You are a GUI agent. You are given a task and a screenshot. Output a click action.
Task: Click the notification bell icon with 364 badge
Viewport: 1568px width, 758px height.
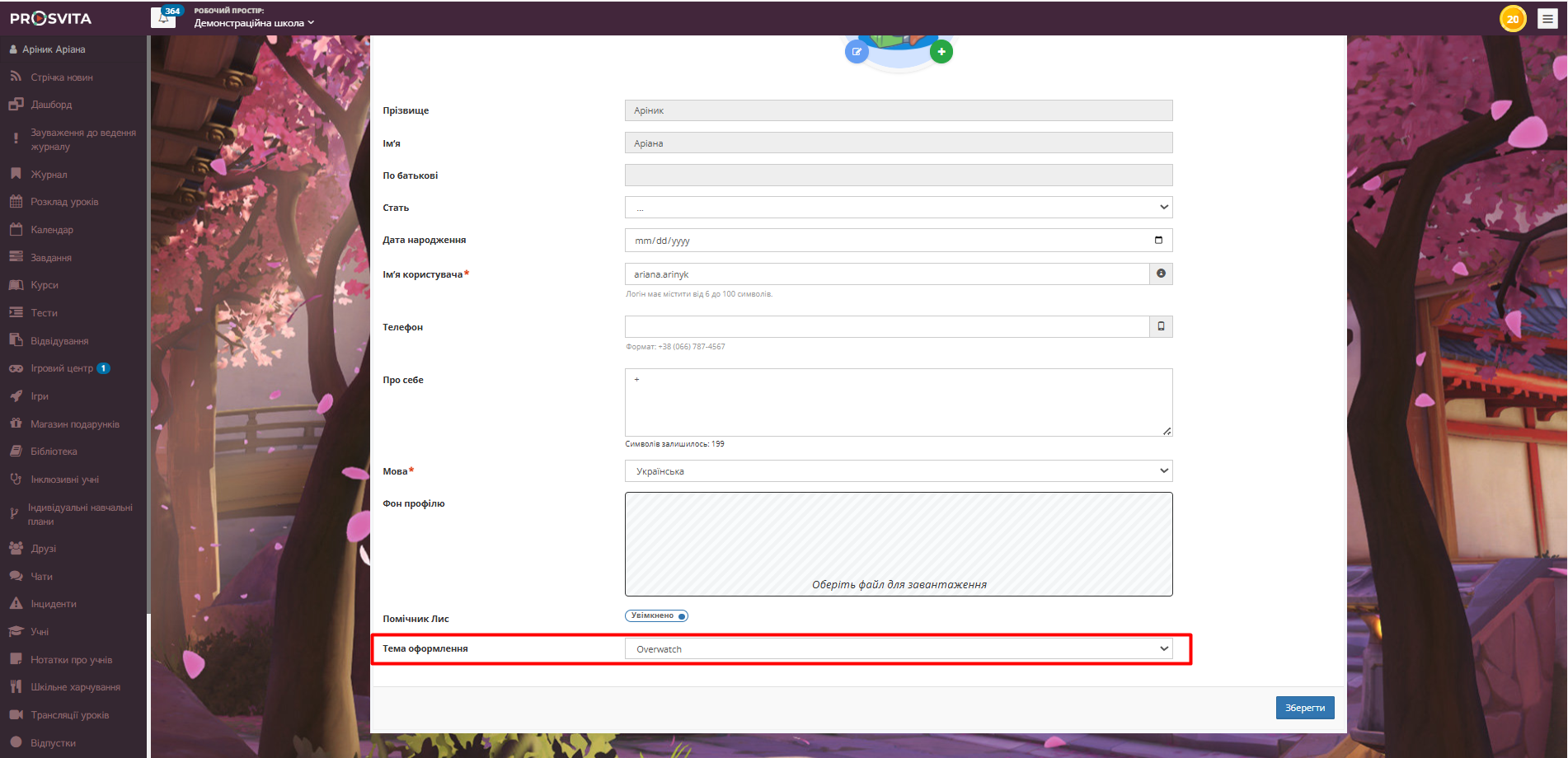164,17
